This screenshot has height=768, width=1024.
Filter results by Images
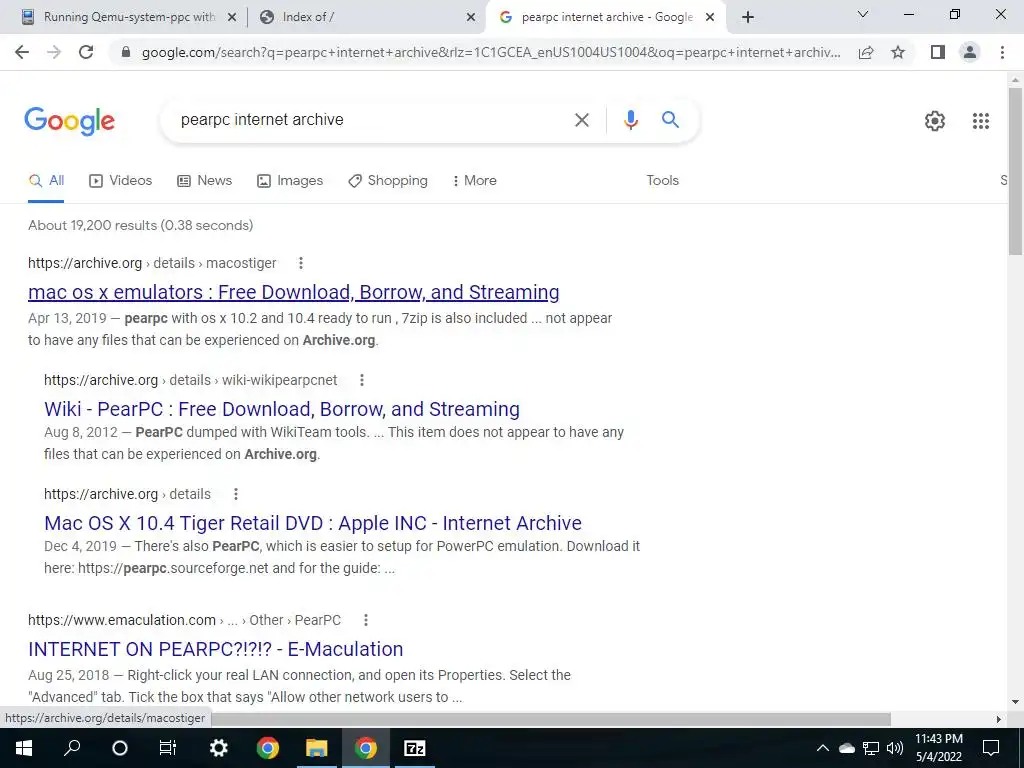[x=290, y=181]
